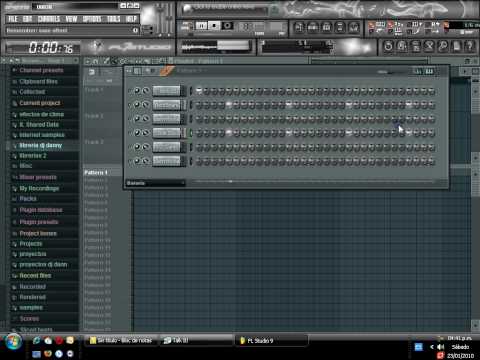Open the Batería channel filter dropdown
Screen dimensions: 480x360
pyautogui.click(x=155, y=183)
